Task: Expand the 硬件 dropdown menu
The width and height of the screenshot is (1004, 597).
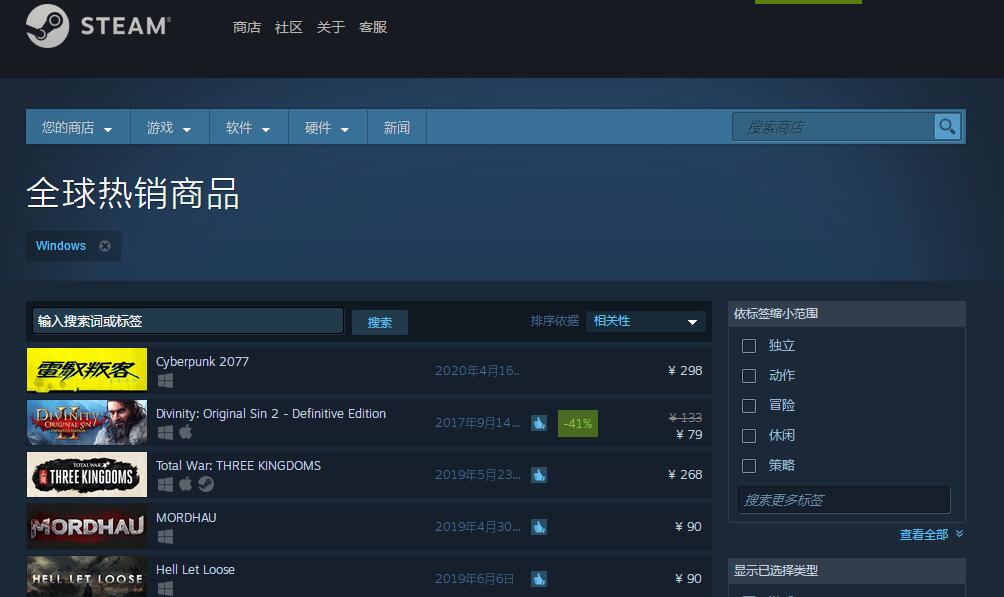Action: (327, 127)
